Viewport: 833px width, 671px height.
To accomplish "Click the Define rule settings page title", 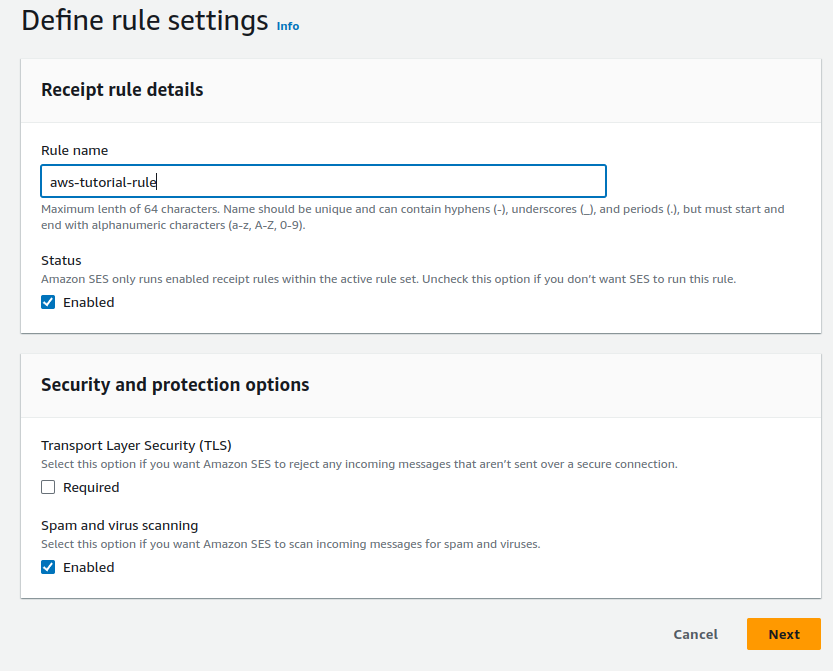I will 144,20.
